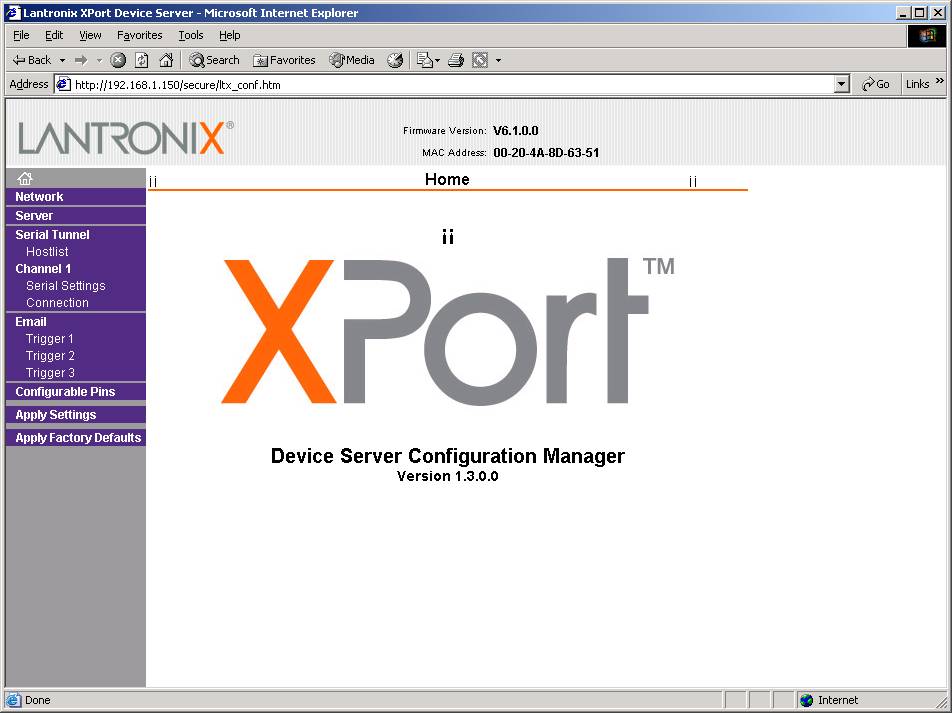Open the Search toolbar button
The width and height of the screenshot is (952, 713).
pos(214,60)
